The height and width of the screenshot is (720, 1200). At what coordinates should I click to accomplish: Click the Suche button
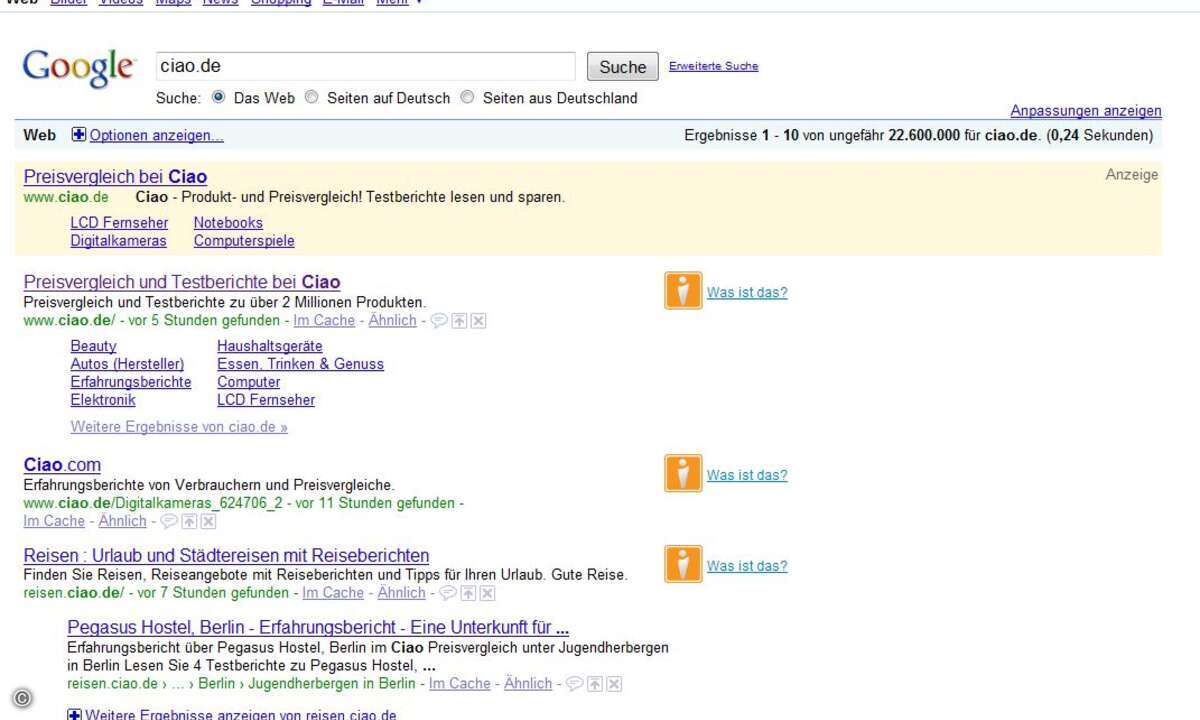(622, 67)
